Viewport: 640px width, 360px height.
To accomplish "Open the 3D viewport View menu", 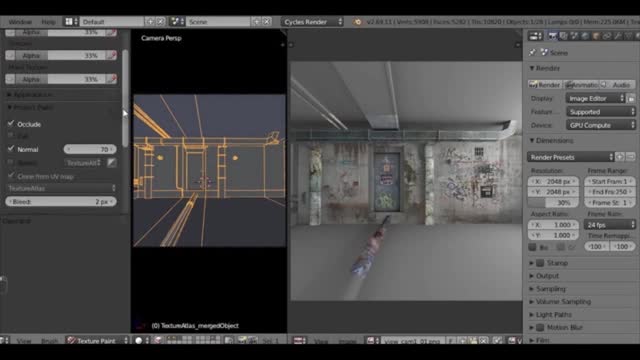I will pos(24,341).
